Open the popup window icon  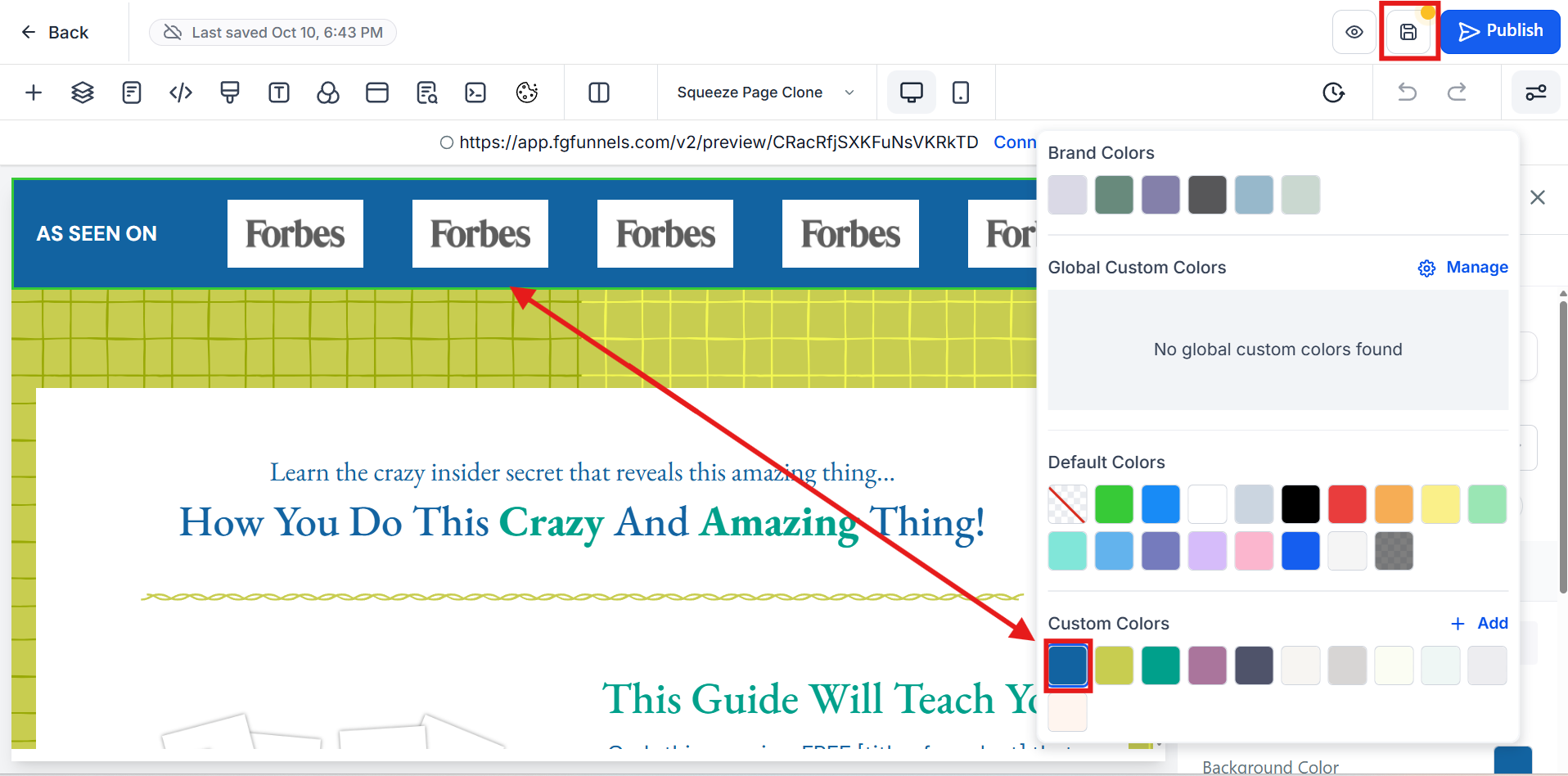(x=377, y=92)
